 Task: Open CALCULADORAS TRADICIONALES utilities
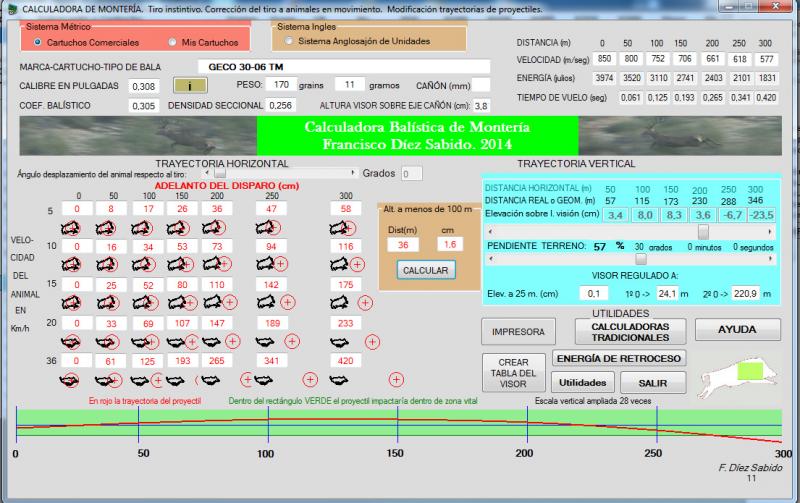630,330
